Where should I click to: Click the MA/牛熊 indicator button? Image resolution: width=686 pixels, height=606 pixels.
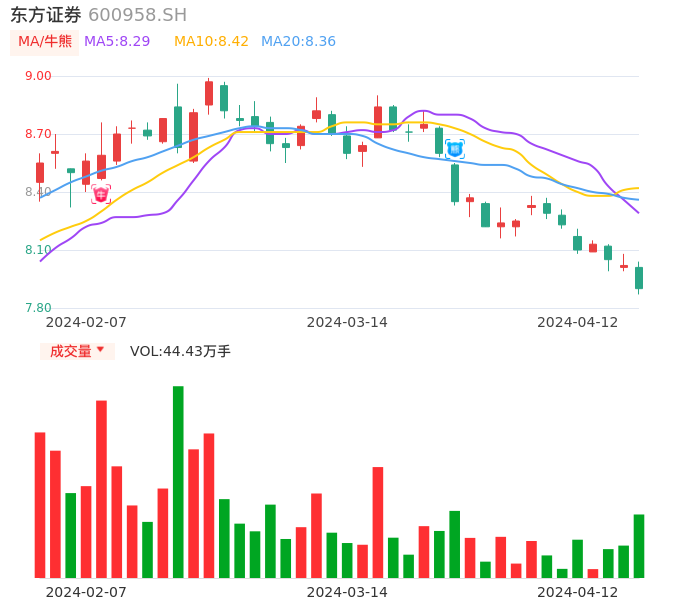coord(45,42)
